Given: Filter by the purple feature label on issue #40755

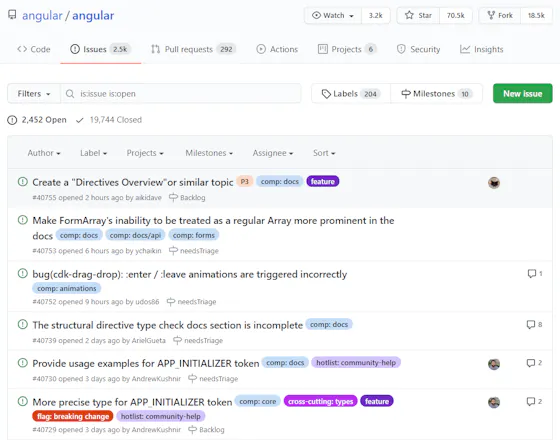Looking at the screenshot, I should [323, 181].
